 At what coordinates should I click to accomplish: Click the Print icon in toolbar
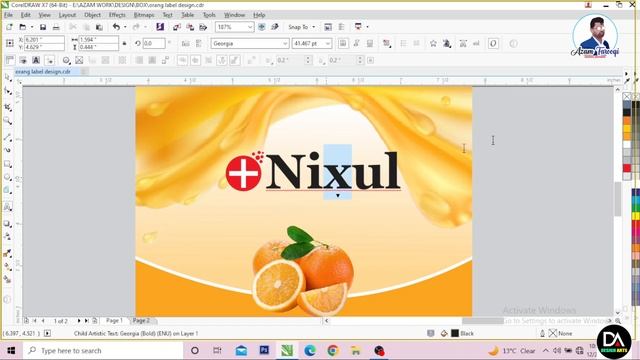[56, 27]
